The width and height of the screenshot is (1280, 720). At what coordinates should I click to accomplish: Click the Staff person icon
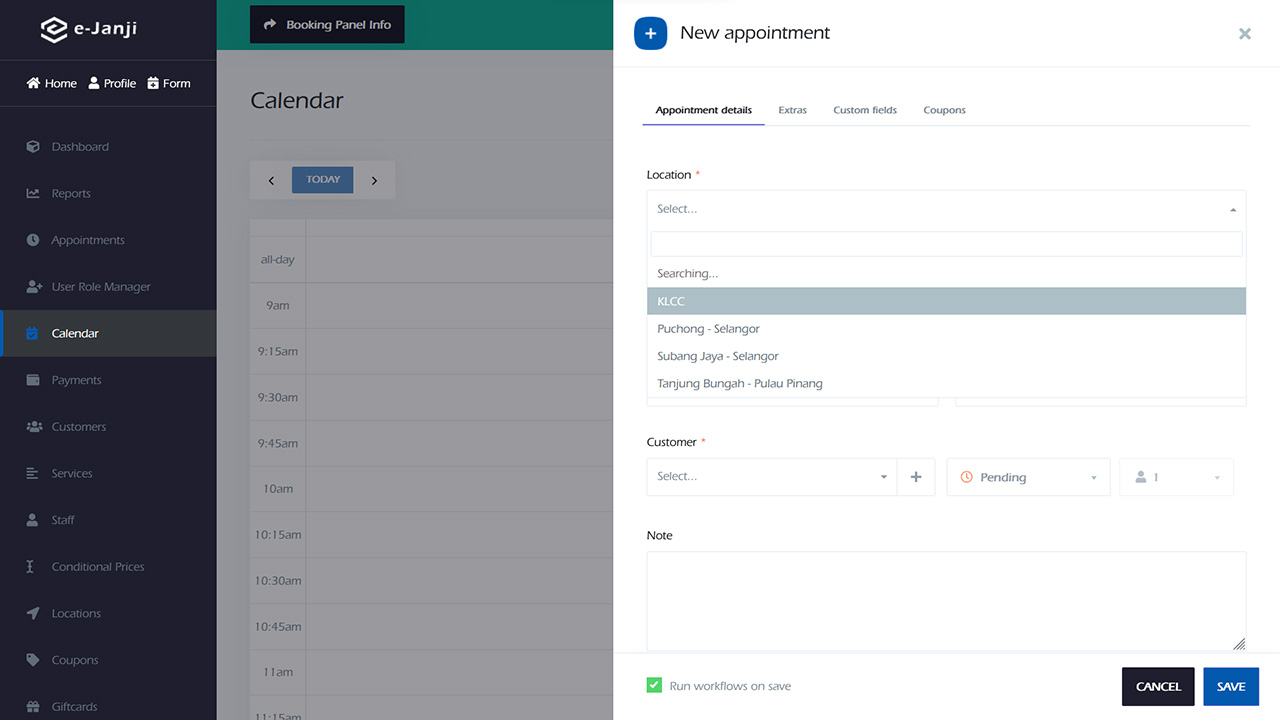point(33,520)
